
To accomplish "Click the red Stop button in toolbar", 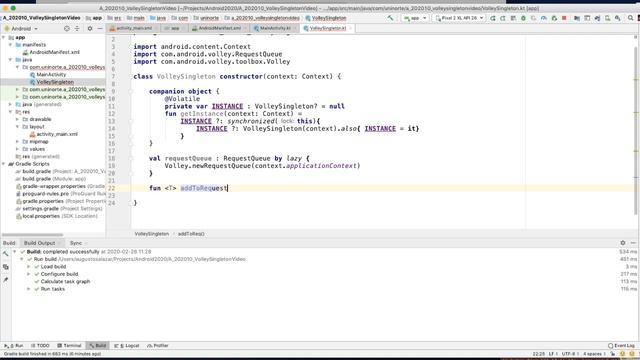I will (x=564, y=18).
